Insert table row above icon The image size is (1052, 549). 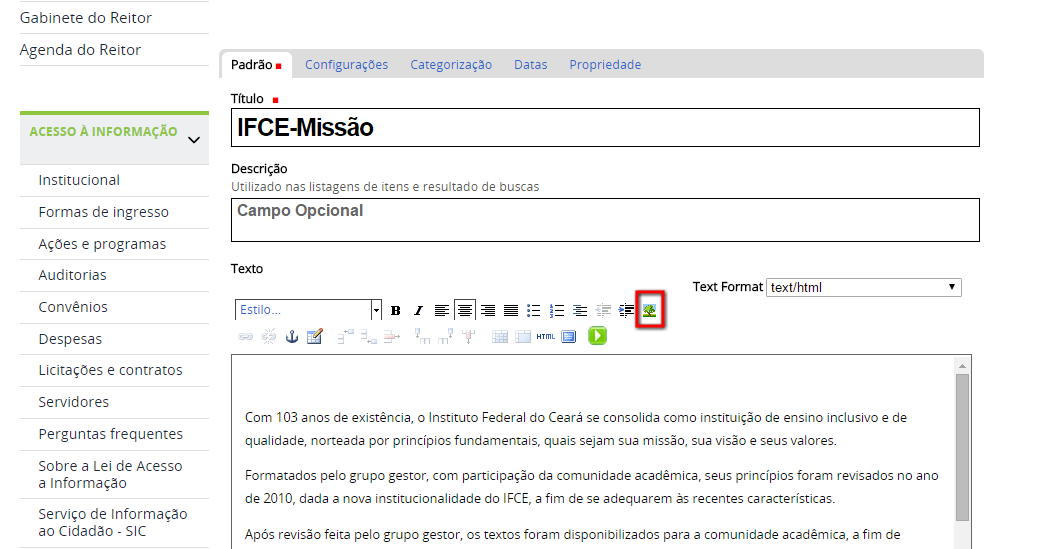346,336
